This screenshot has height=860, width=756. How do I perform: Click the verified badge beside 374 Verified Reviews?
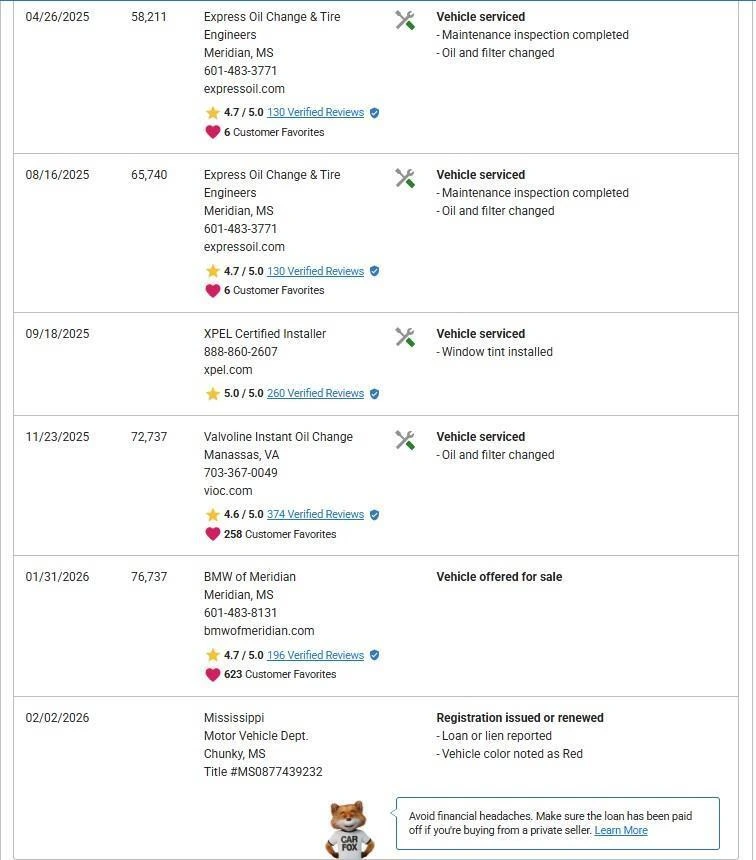point(374,515)
